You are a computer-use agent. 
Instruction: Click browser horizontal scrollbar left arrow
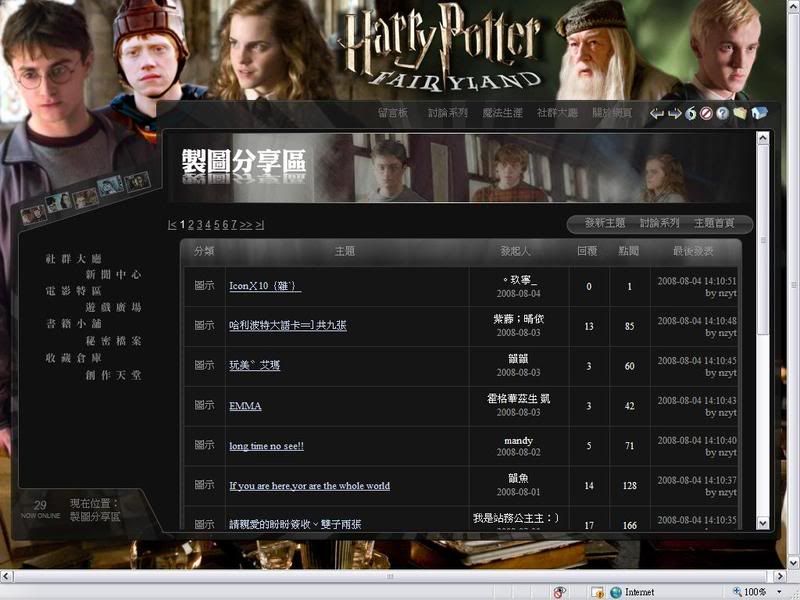(x=7, y=577)
